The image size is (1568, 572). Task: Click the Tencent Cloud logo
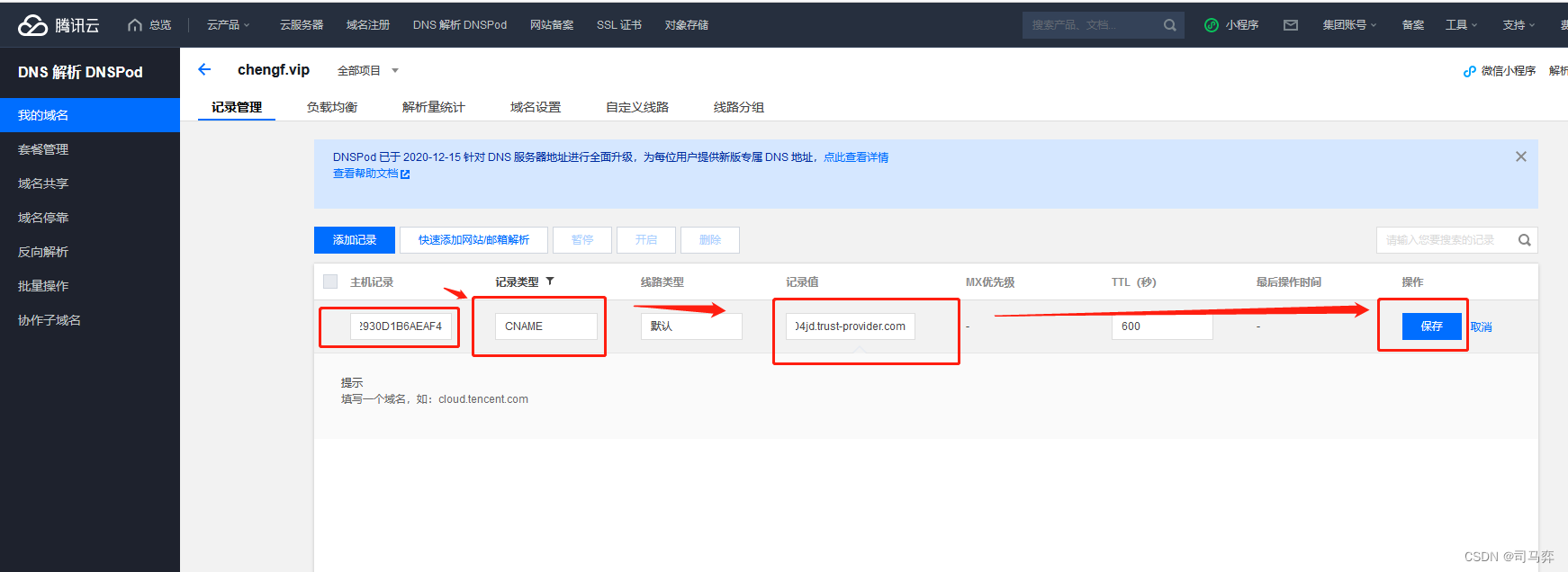coord(59,25)
